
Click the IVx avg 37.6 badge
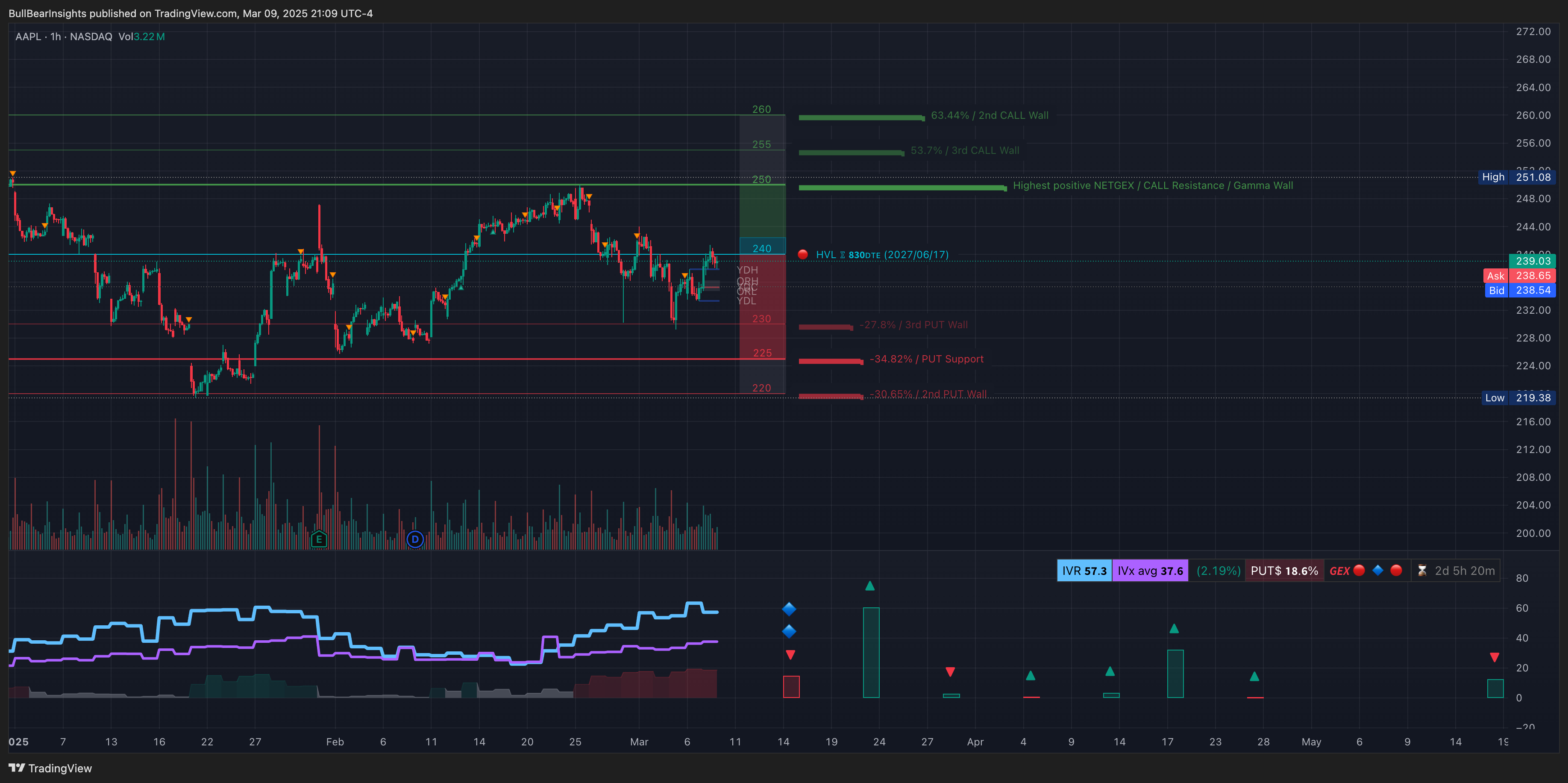tap(1150, 571)
